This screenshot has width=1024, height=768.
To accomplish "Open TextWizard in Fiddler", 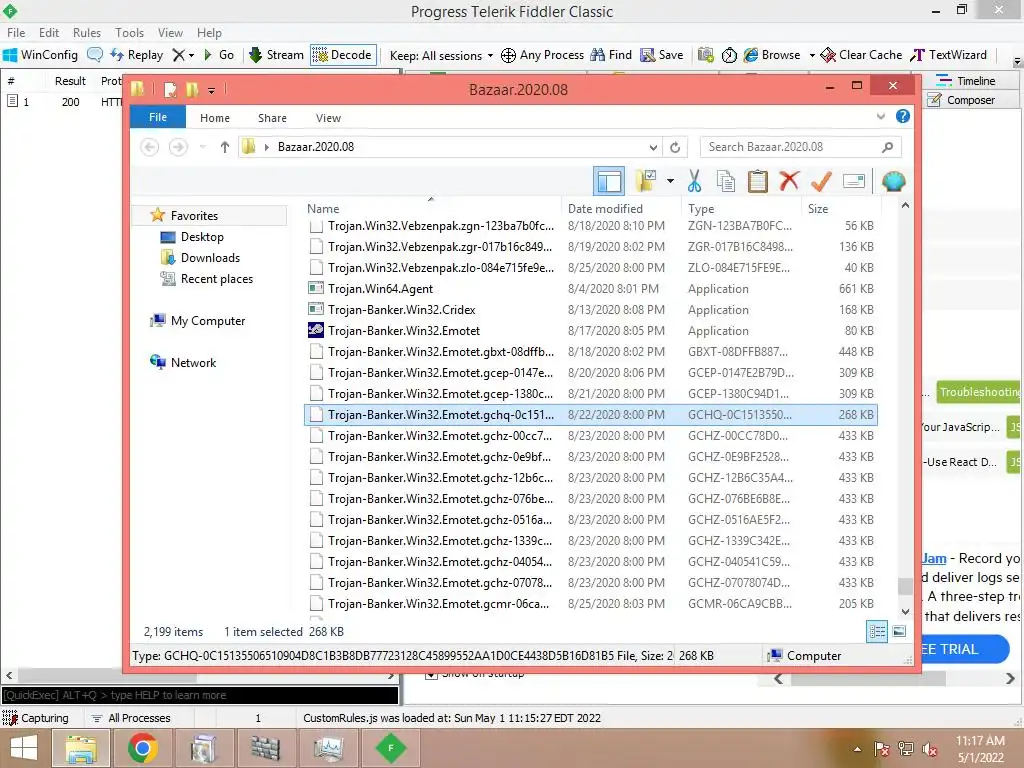I will (x=948, y=56).
